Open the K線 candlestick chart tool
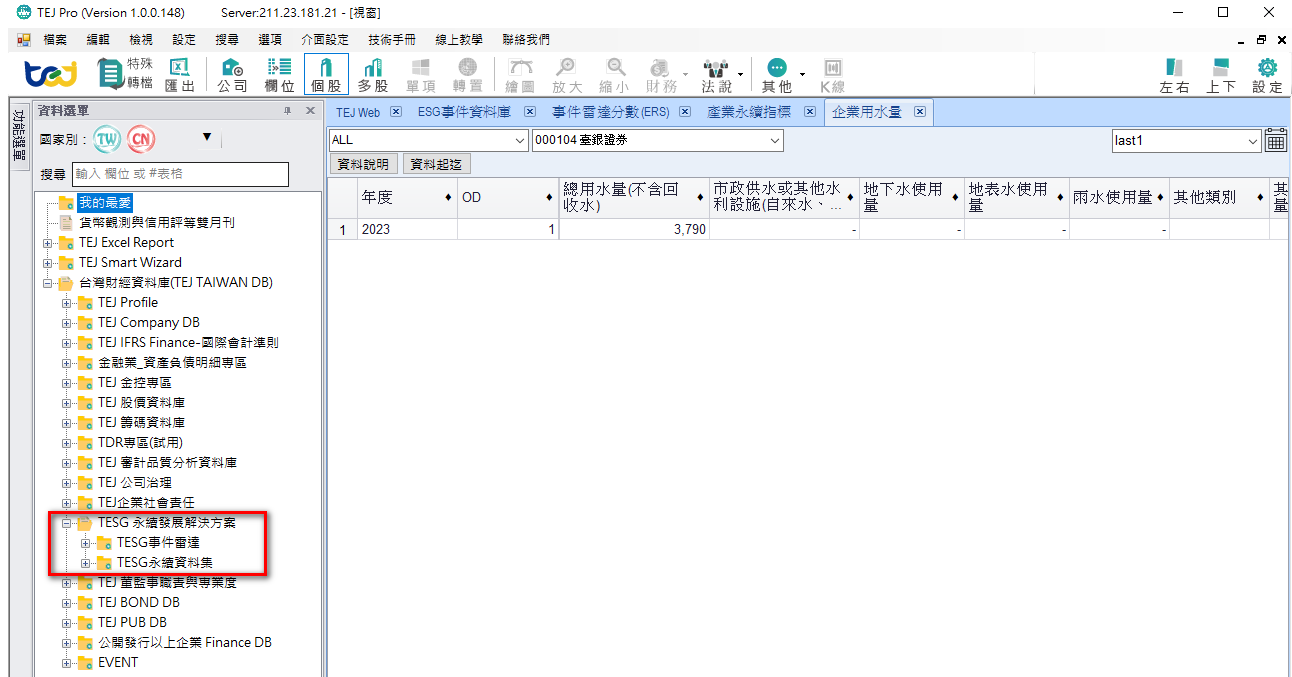The width and height of the screenshot is (1292, 677). [832, 75]
